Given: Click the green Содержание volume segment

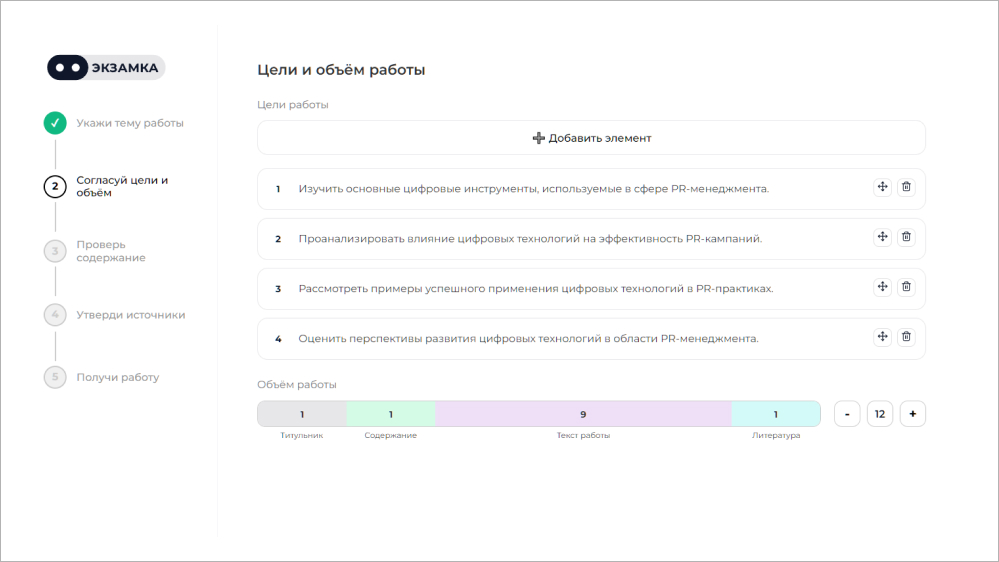Looking at the screenshot, I should (391, 414).
